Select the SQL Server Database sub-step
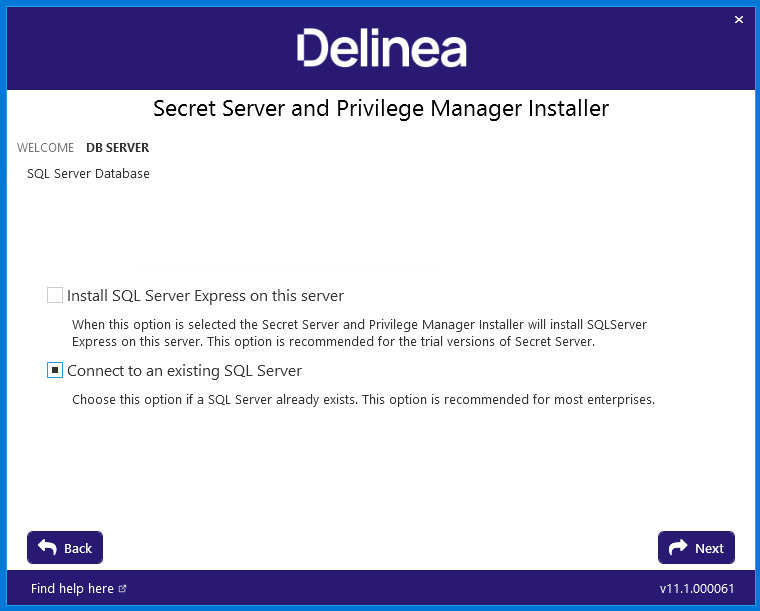Screen dimensions: 760x611 [x=88, y=173]
